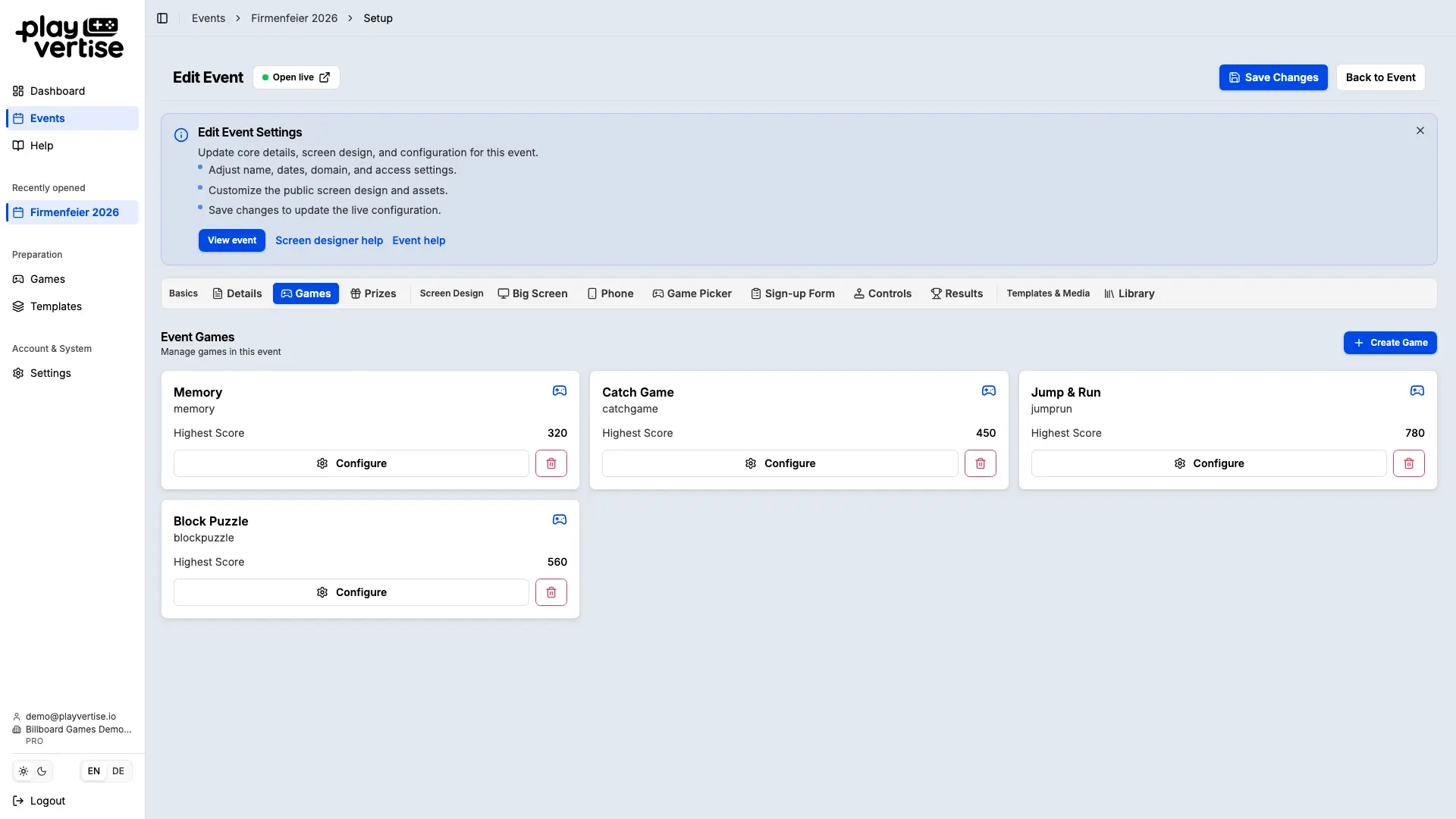Configure the Memory game
The height and width of the screenshot is (819, 1456).
[351, 463]
